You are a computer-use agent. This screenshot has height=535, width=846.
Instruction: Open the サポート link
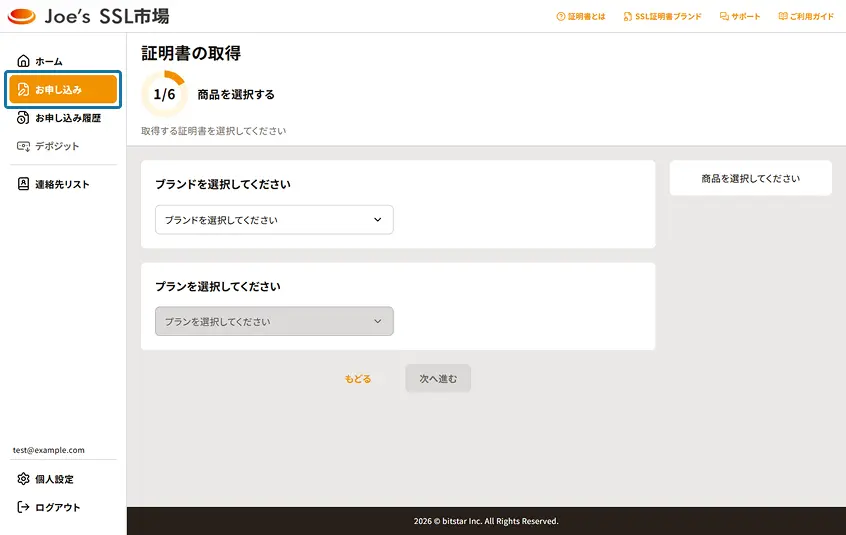pyautogui.click(x=740, y=17)
